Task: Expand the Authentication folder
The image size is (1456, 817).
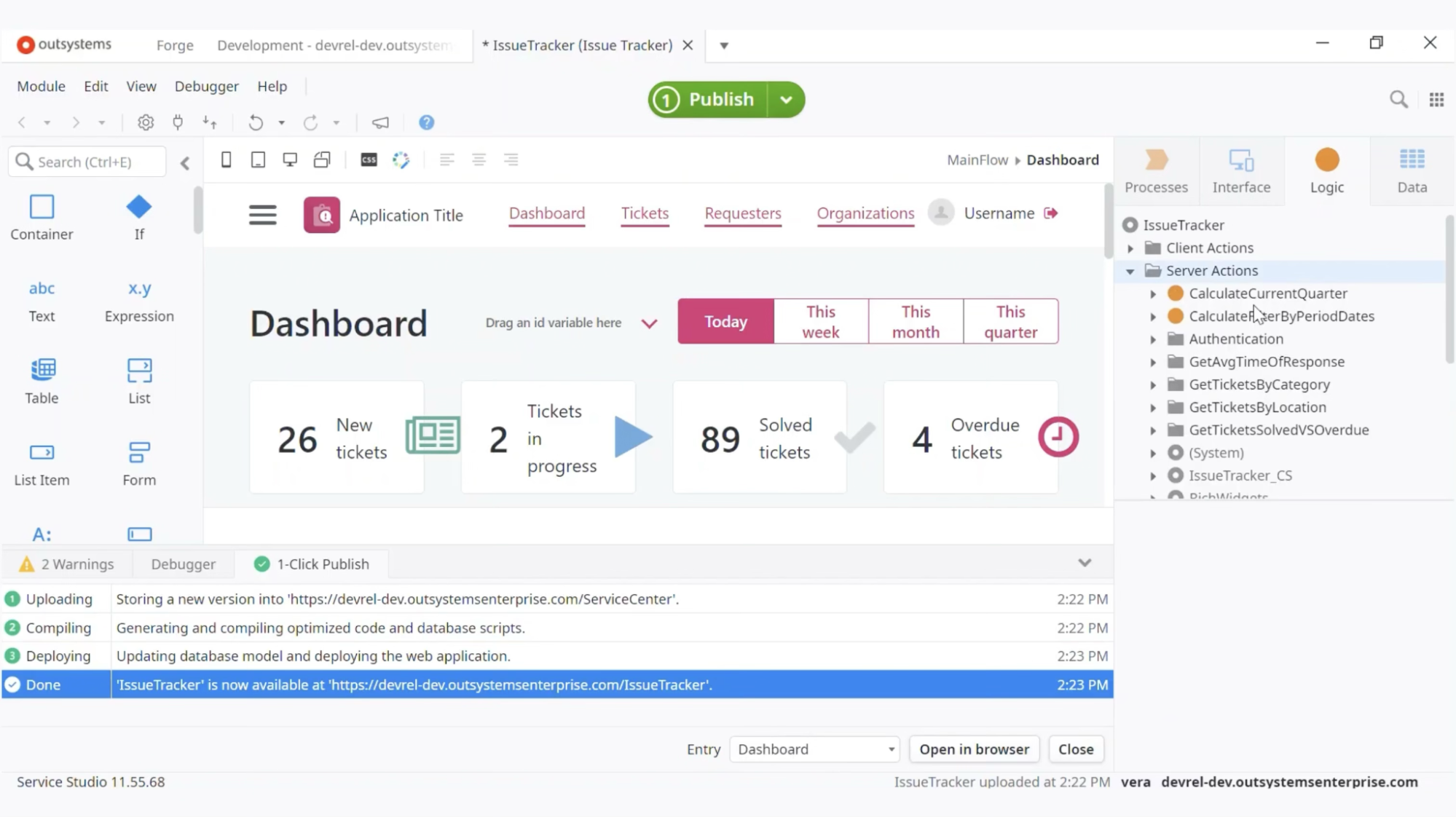Action: [1153, 339]
